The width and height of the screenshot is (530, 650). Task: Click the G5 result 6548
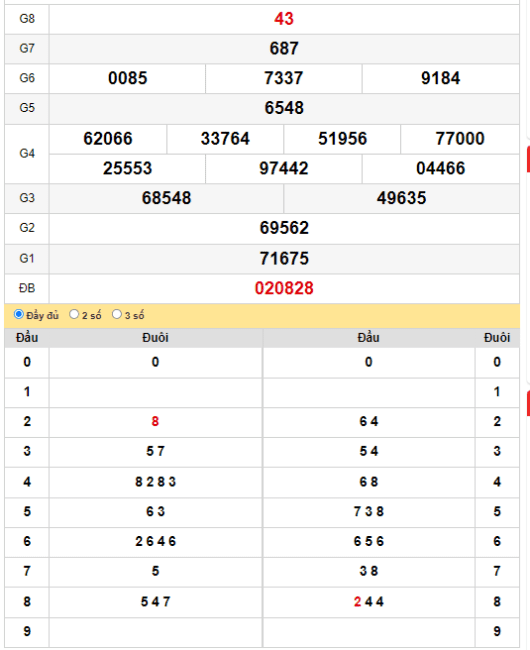284,108
